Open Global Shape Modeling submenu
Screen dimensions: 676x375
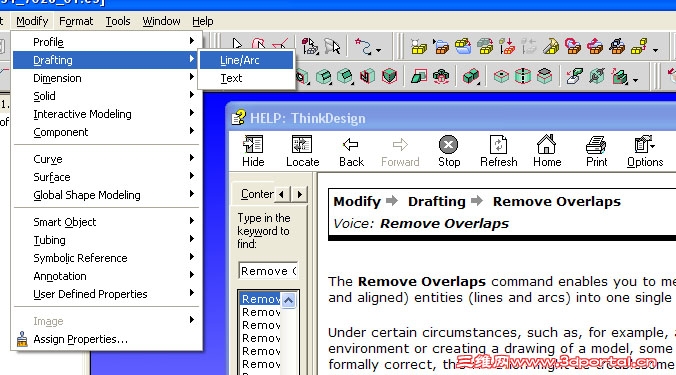106,195
